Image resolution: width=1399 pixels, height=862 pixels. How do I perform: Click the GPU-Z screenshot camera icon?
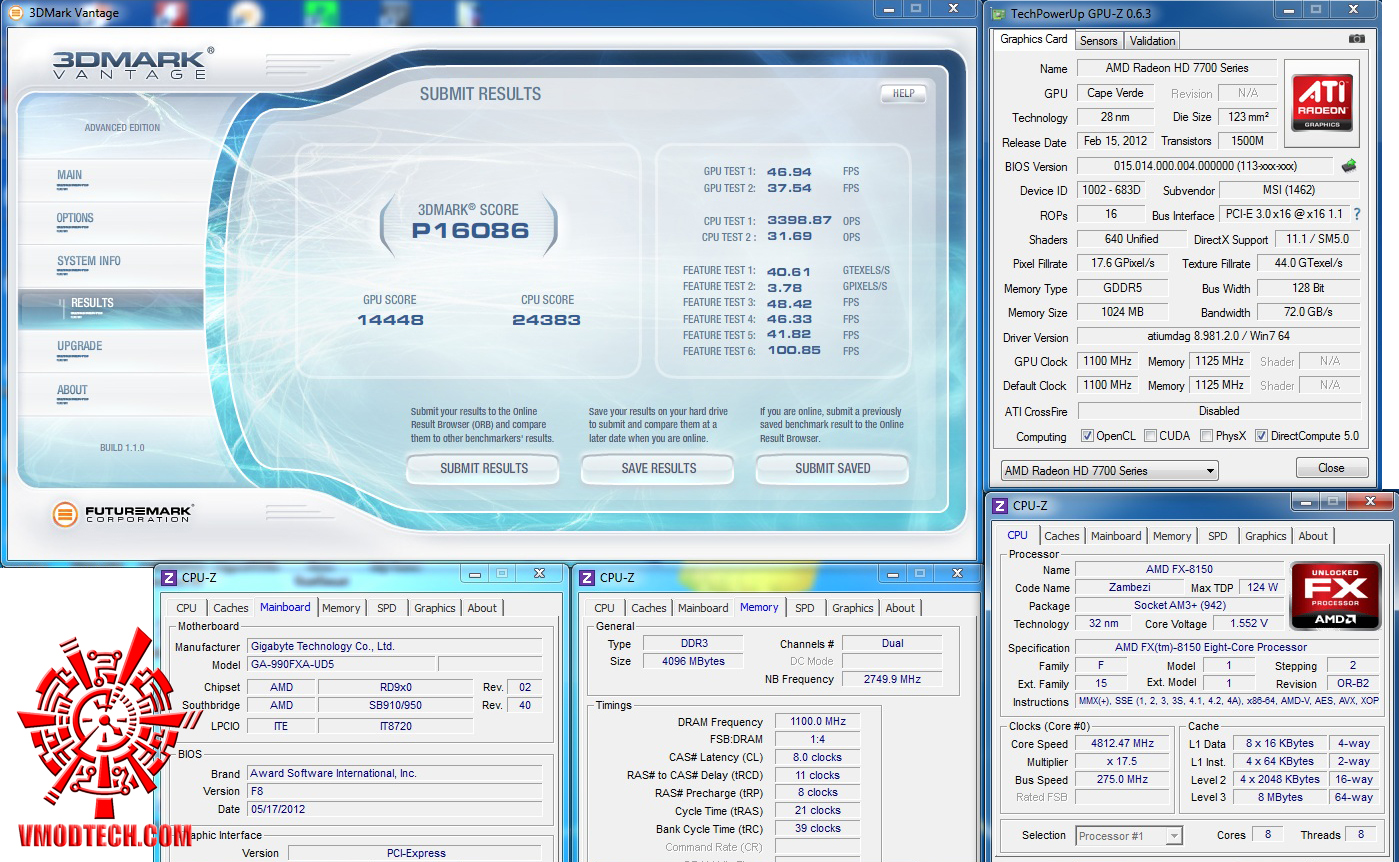pyautogui.click(x=1356, y=39)
